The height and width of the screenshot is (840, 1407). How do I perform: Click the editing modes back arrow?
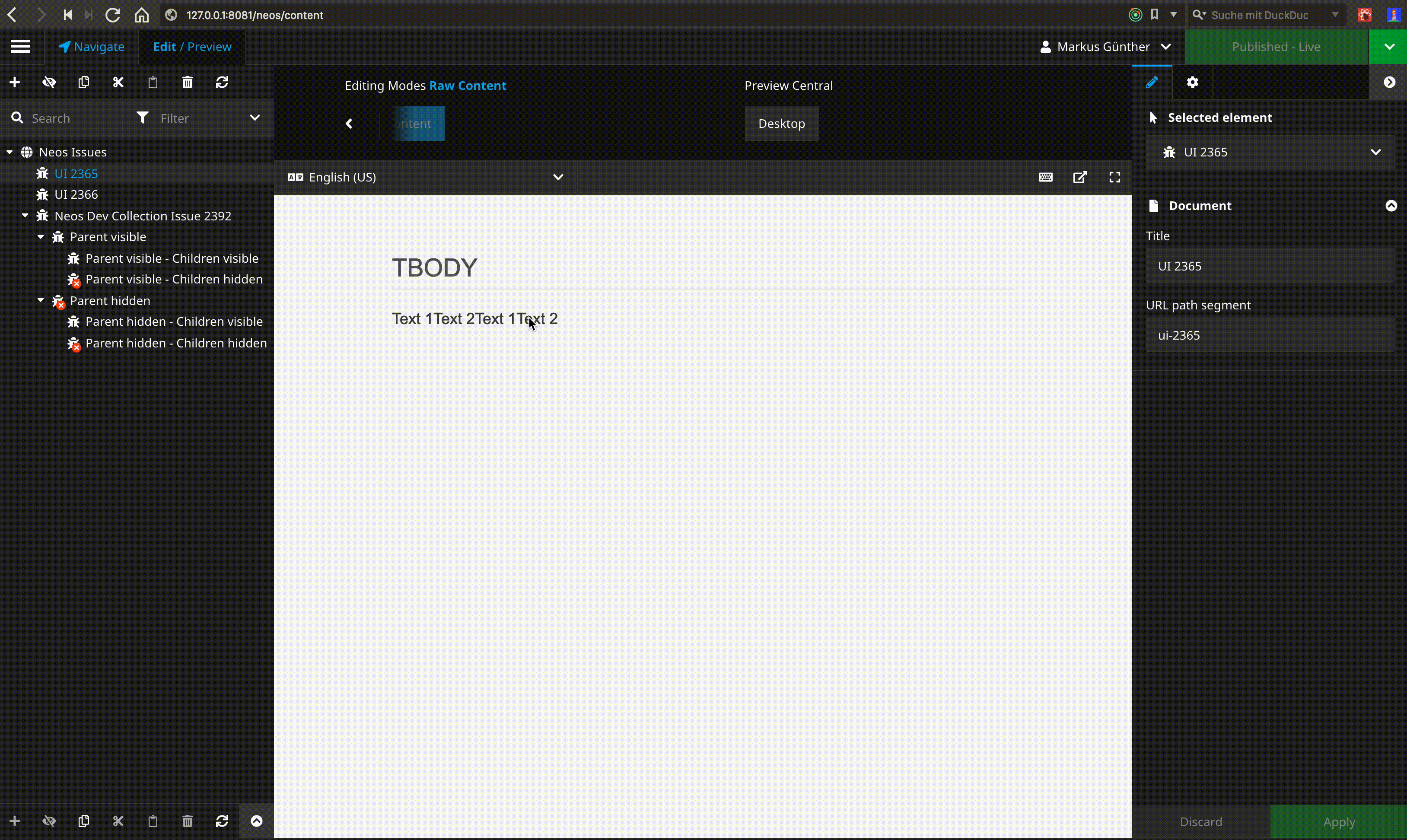[x=349, y=124]
